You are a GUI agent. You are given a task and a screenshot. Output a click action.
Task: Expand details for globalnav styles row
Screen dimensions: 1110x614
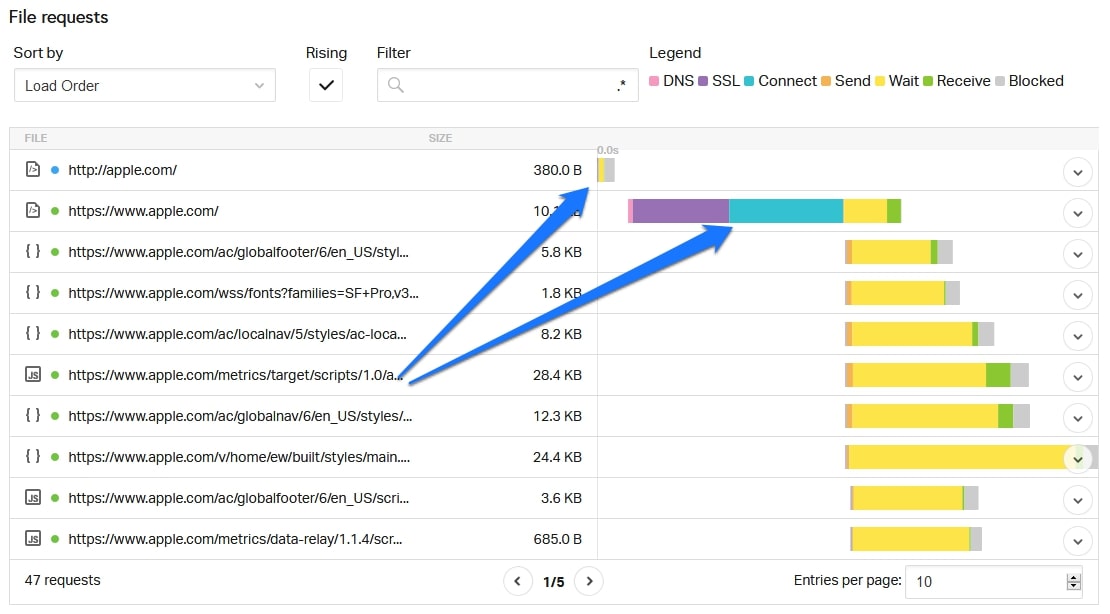(x=1077, y=419)
